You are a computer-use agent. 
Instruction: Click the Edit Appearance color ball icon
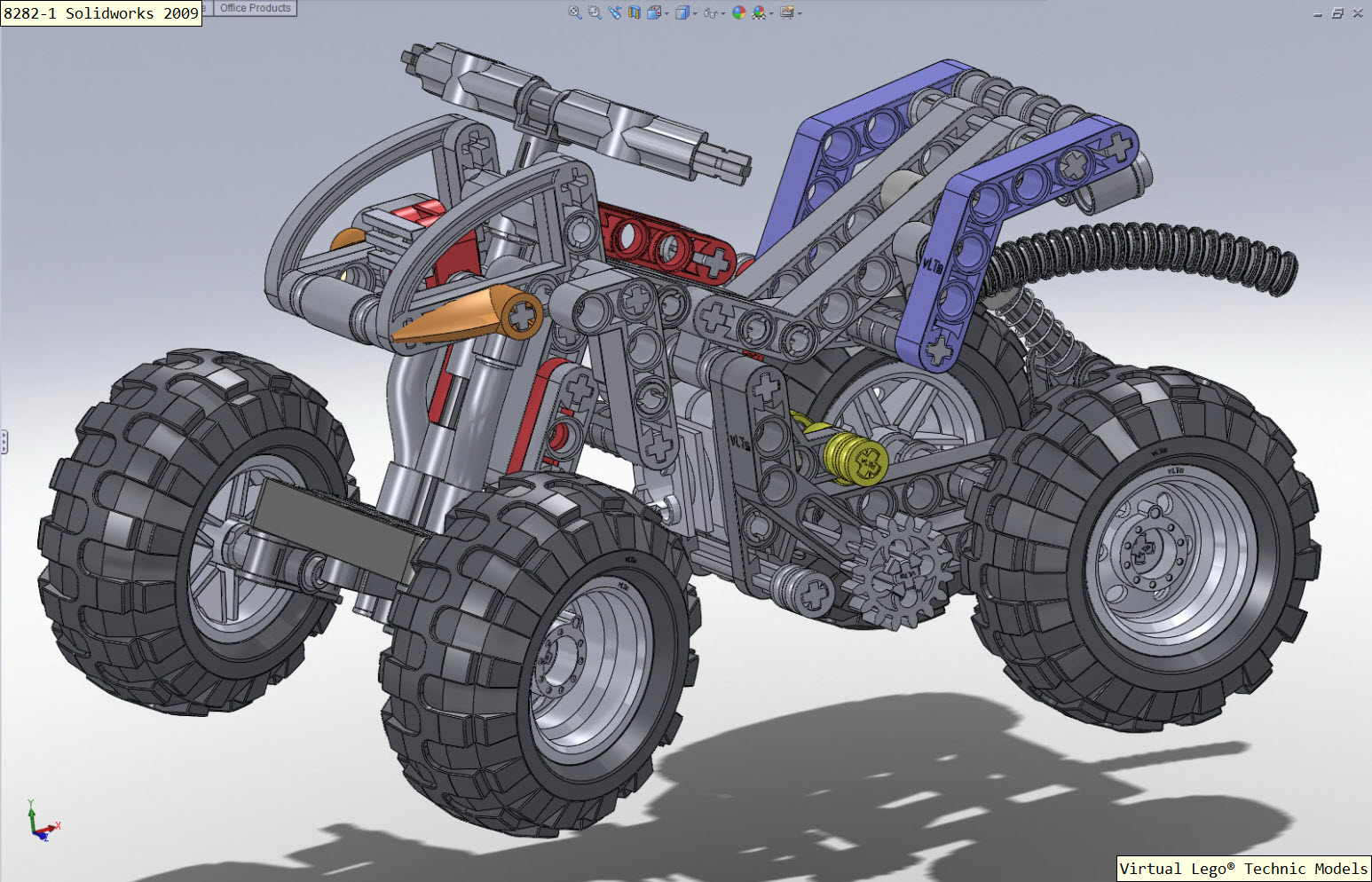[739, 12]
